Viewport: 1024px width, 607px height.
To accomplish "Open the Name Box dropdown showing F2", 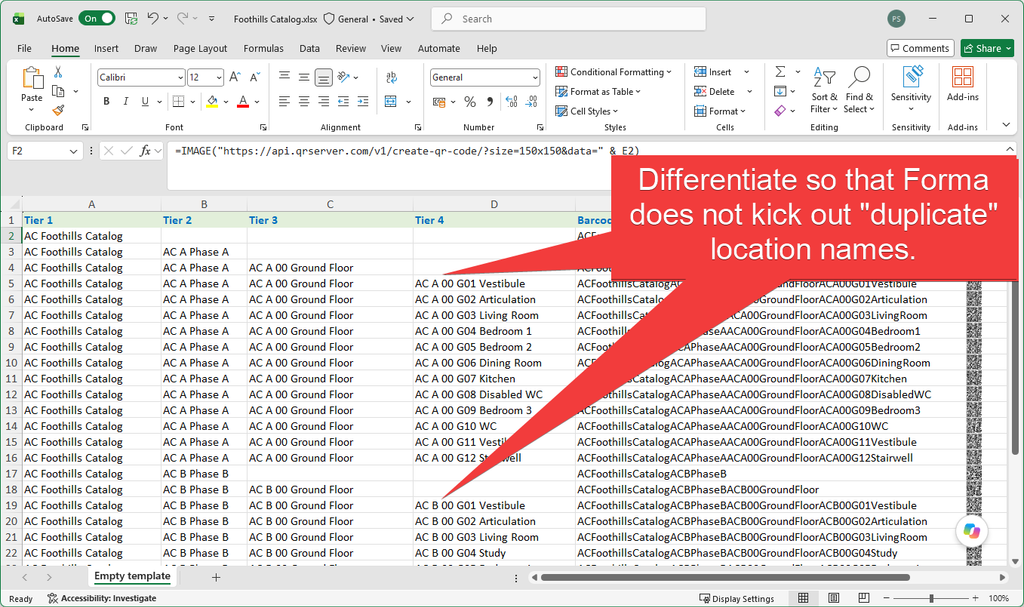I will [73, 151].
